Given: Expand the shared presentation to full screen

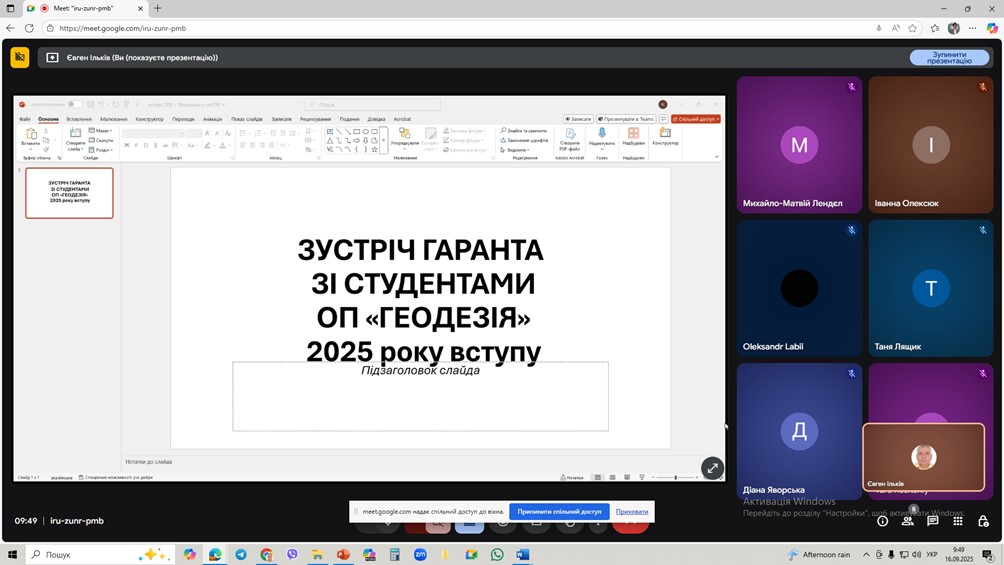Looking at the screenshot, I should point(712,468).
